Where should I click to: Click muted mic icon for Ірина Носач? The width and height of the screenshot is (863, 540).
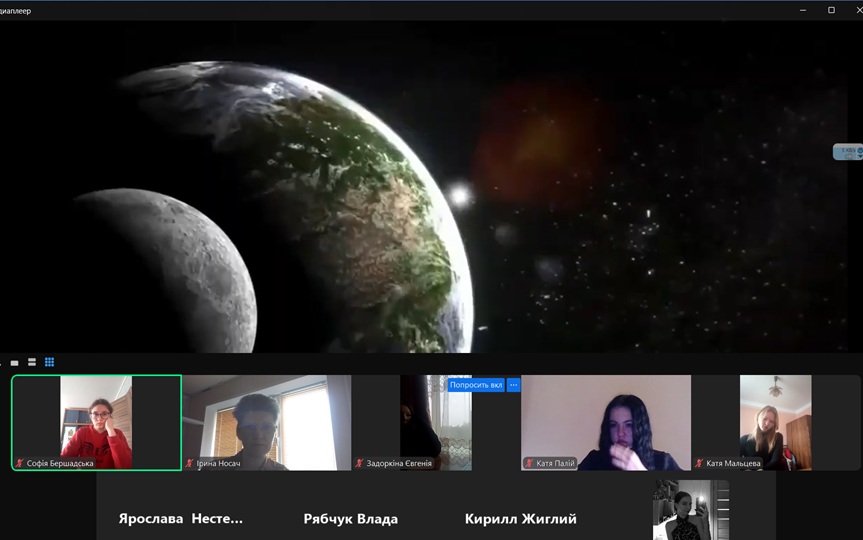click(x=189, y=463)
